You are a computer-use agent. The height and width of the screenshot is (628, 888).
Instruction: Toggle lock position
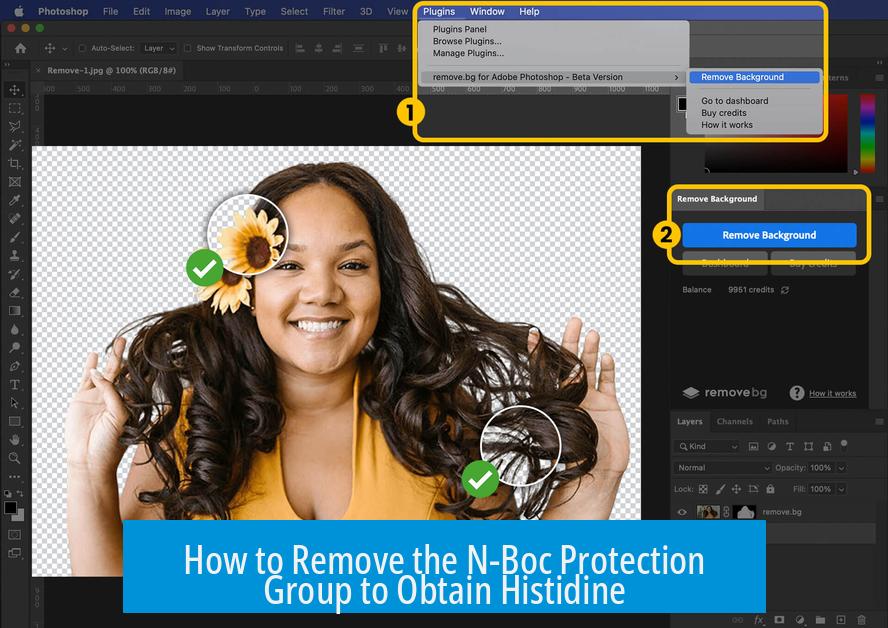[x=736, y=489]
